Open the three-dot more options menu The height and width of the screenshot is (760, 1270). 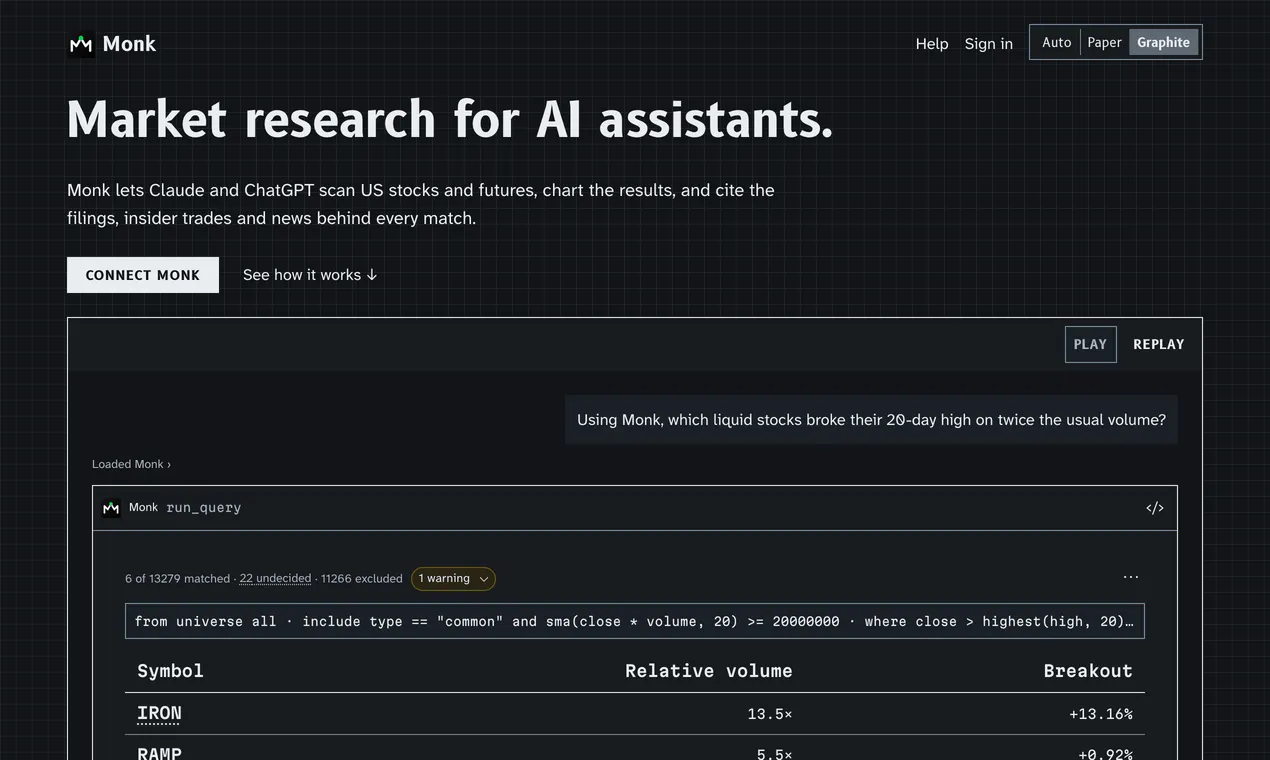coord(1131,577)
